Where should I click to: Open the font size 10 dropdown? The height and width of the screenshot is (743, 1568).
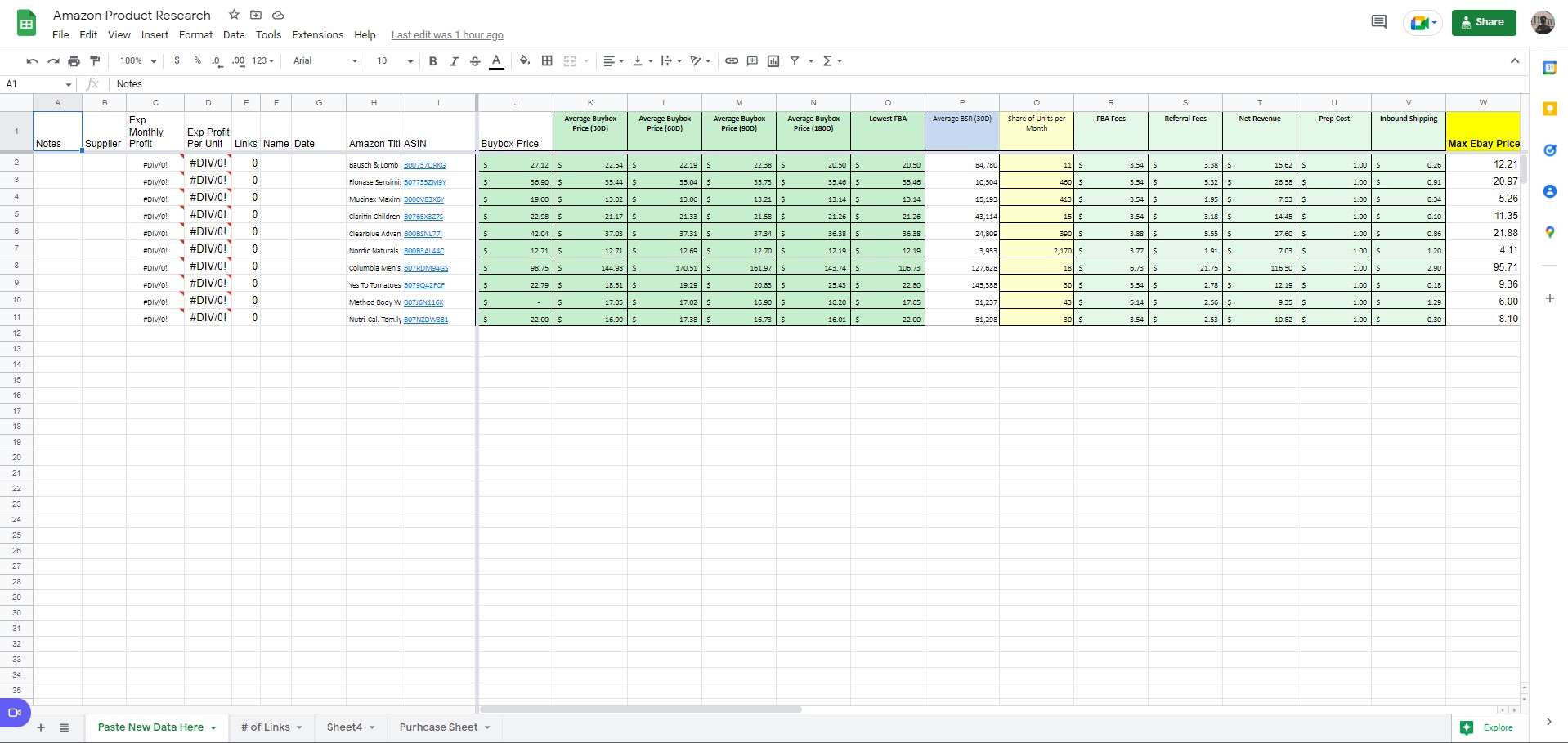[395, 60]
